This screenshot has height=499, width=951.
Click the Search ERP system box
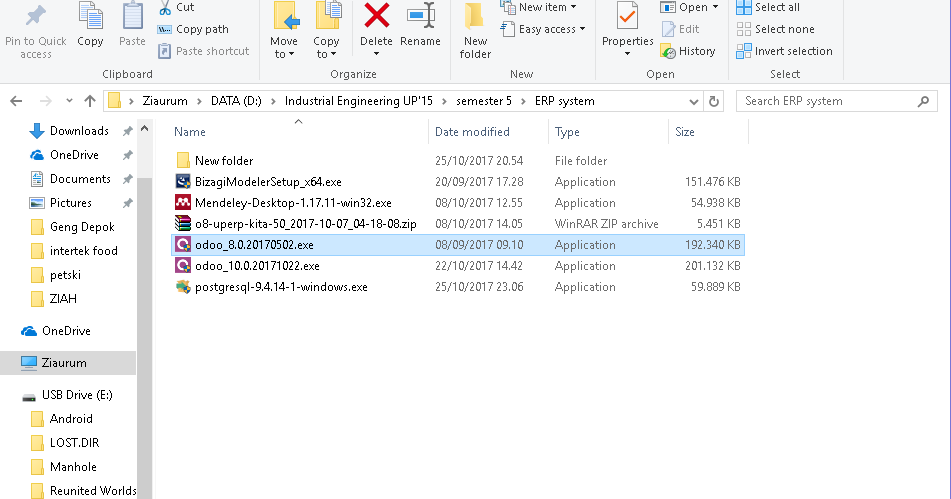click(836, 101)
